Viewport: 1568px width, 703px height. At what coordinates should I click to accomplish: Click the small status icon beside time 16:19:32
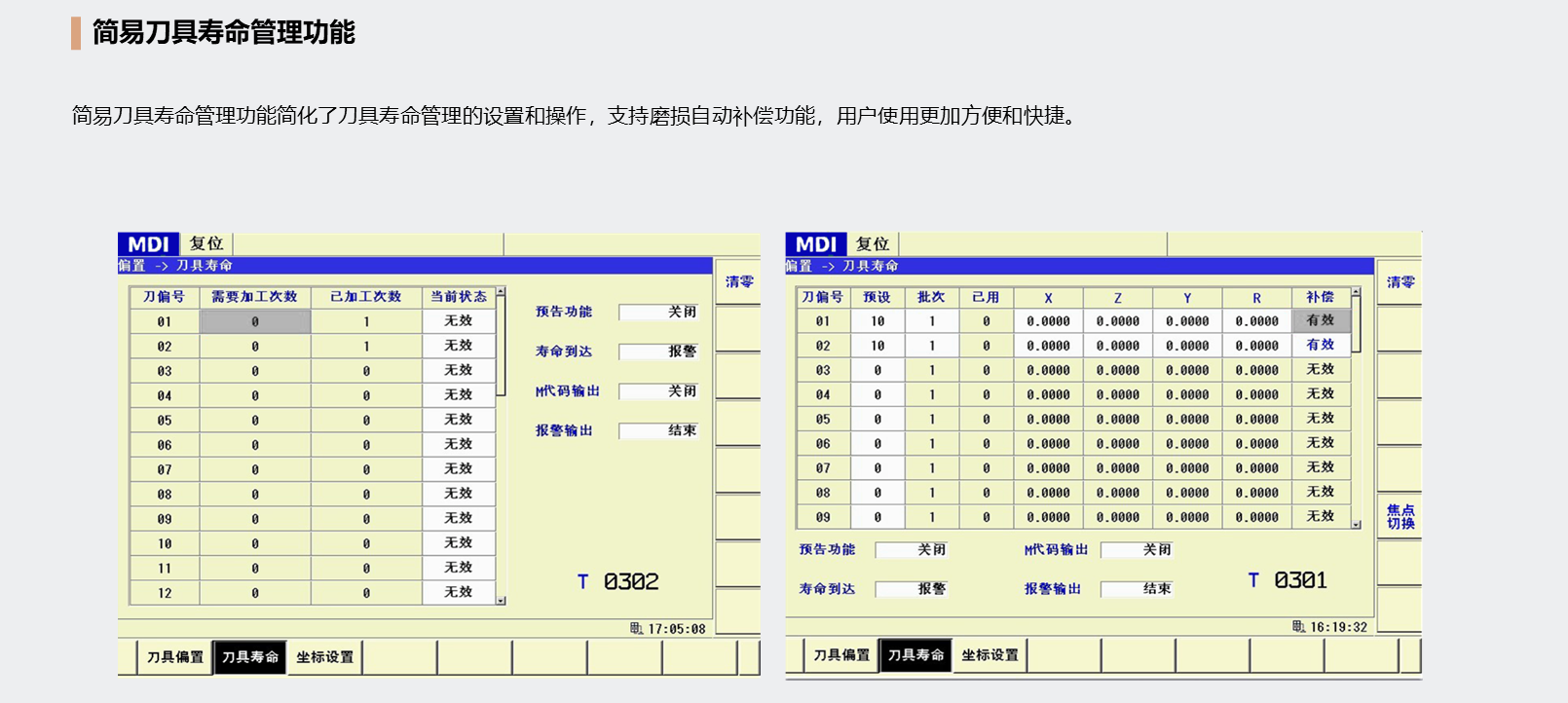pyautogui.click(x=1298, y=627)
